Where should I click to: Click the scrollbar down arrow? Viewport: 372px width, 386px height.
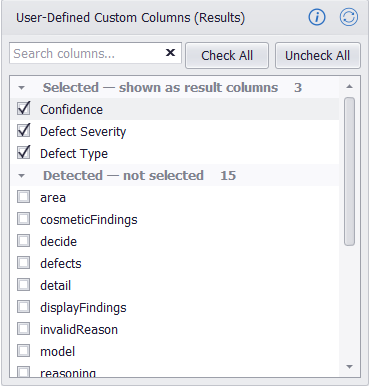pos(349,367)
